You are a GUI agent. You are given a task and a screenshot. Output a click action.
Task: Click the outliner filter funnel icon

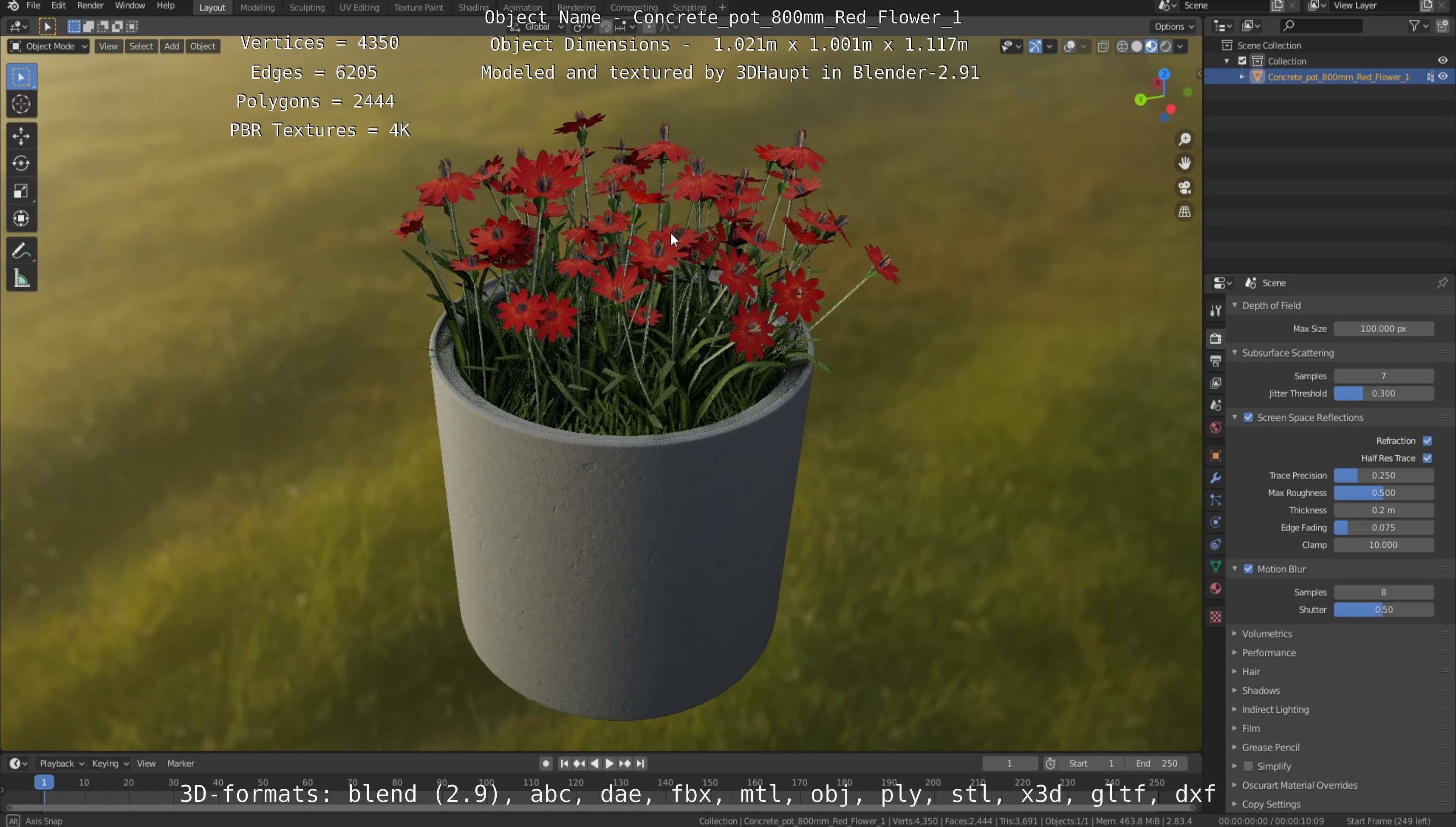(1414, 25)
